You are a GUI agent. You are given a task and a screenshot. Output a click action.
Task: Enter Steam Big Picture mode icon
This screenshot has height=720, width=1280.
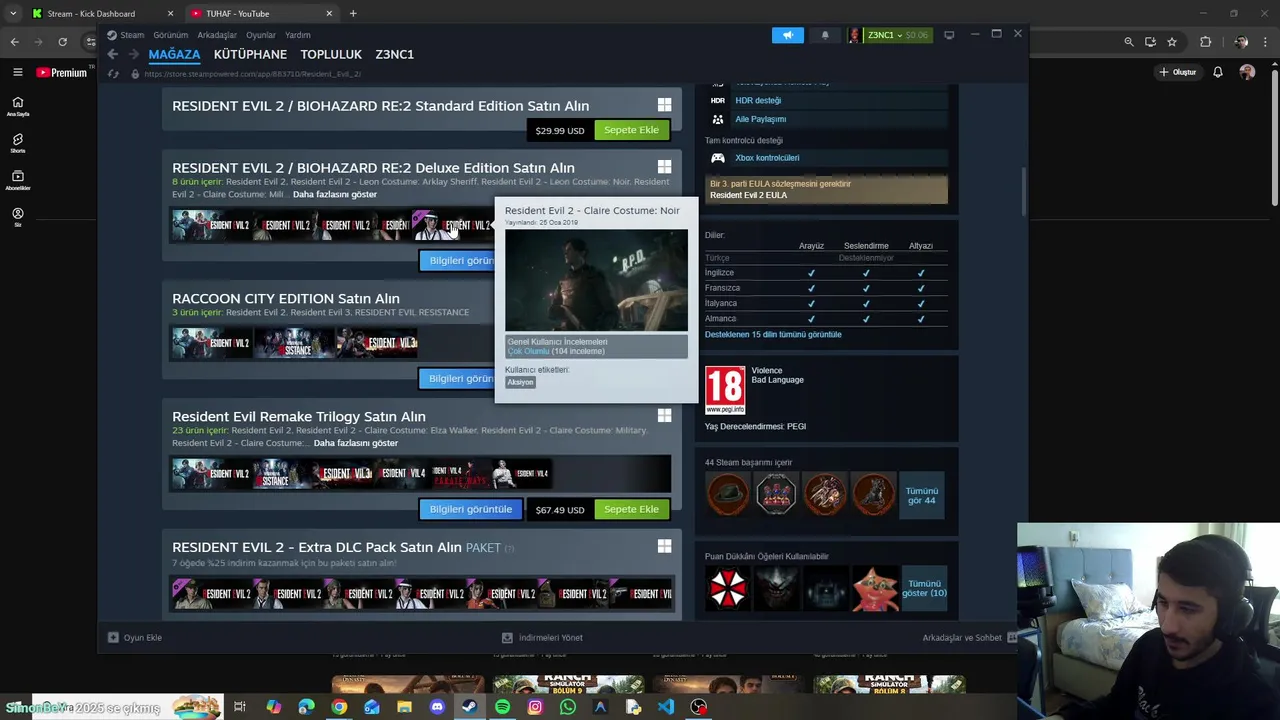pos(949,35)
